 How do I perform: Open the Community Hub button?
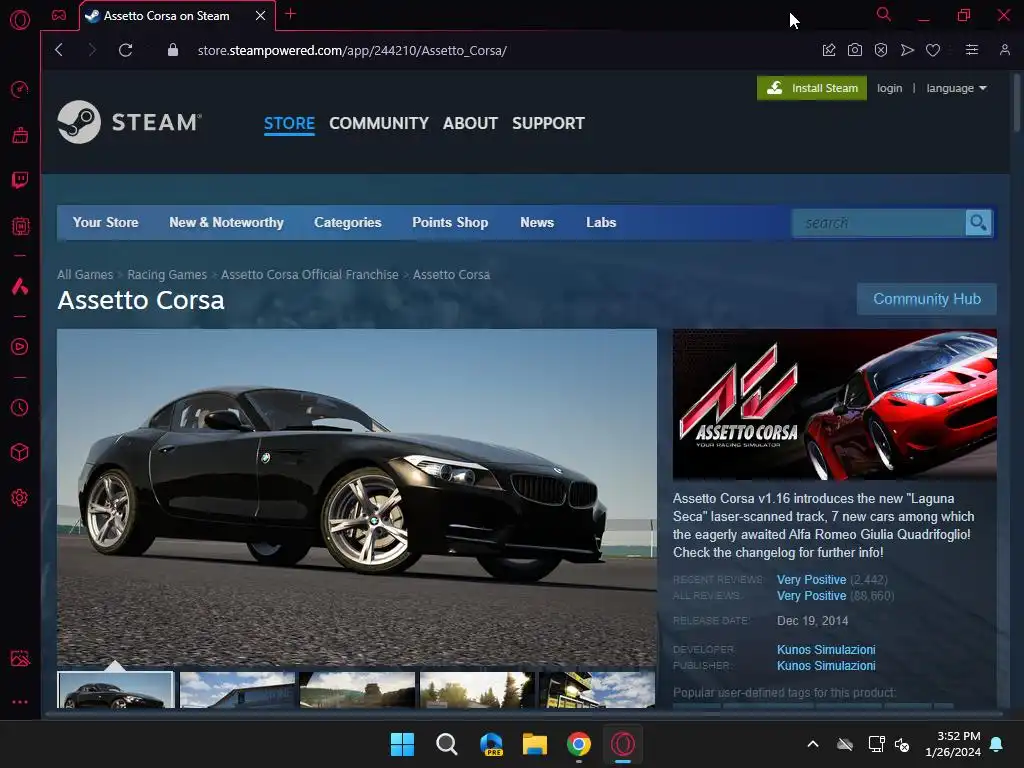coord(927,299)
